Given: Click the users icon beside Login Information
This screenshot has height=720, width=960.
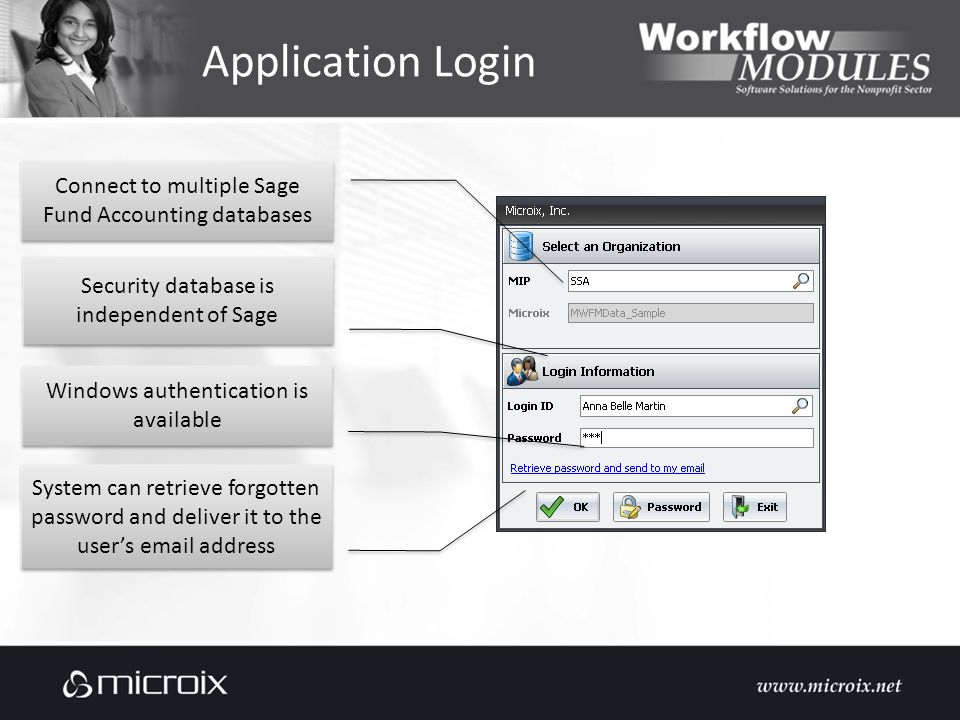Looking at the screenshot, I should pos(522,371).
